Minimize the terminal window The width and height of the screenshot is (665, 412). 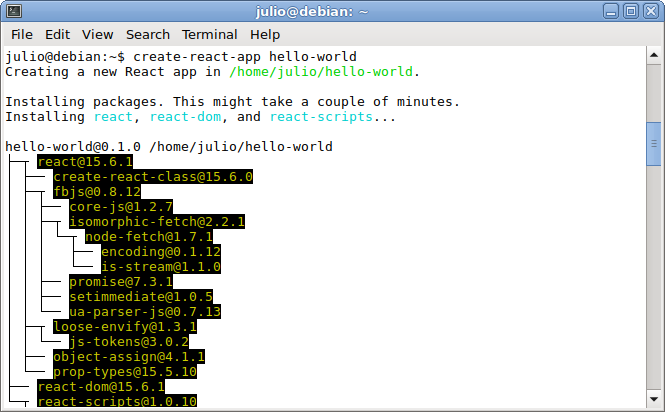coord(611,11)
